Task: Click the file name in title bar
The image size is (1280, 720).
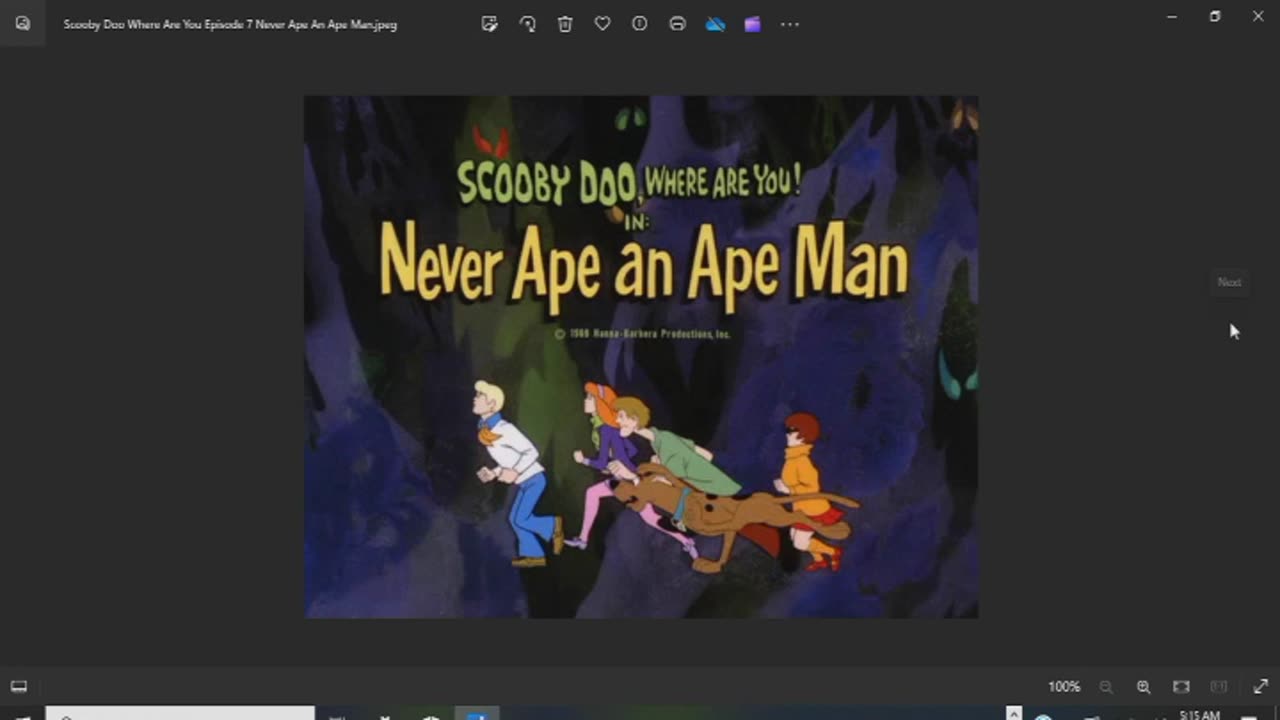Action: coord(230,24)
